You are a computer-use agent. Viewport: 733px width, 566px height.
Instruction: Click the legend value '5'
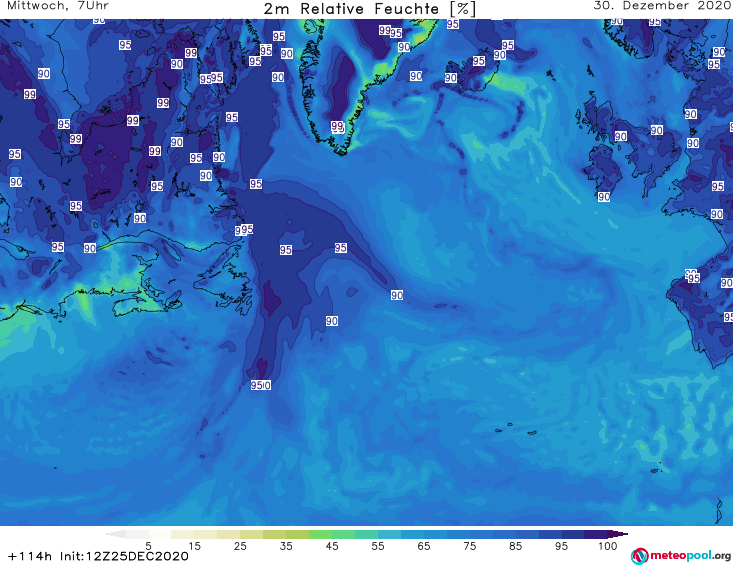point(149,546)
